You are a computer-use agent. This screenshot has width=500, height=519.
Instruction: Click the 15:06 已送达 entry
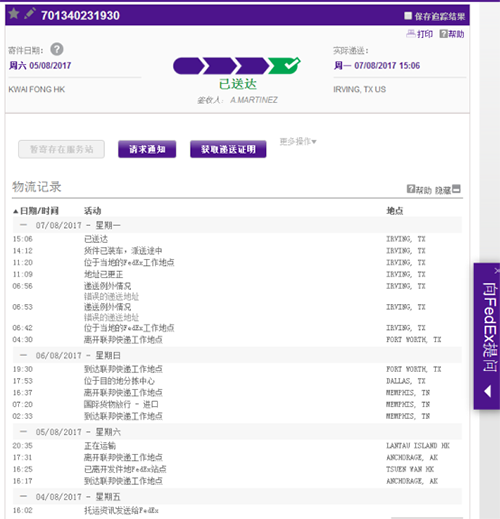(96, 239)
